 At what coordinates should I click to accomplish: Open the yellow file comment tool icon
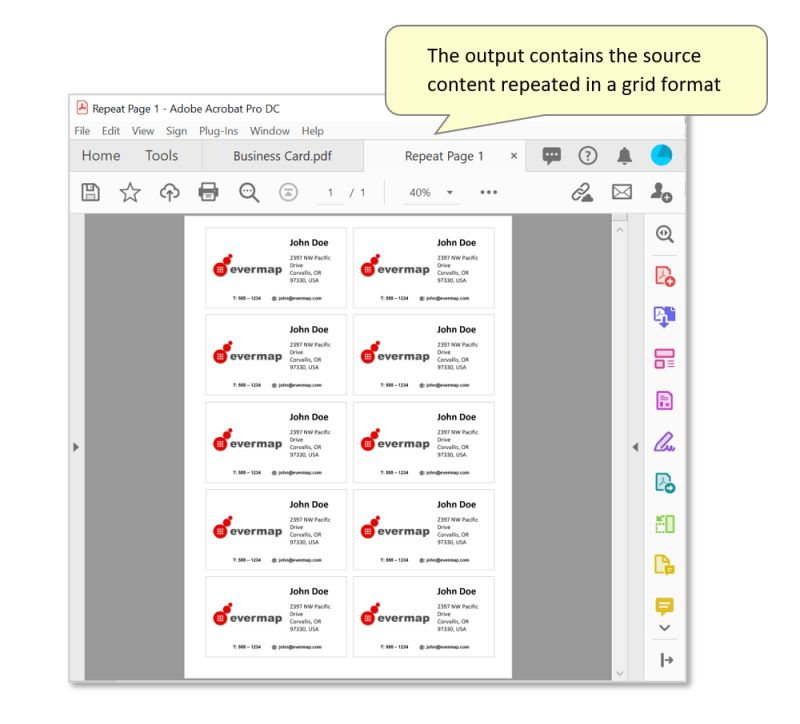click(x=664, y=565)
